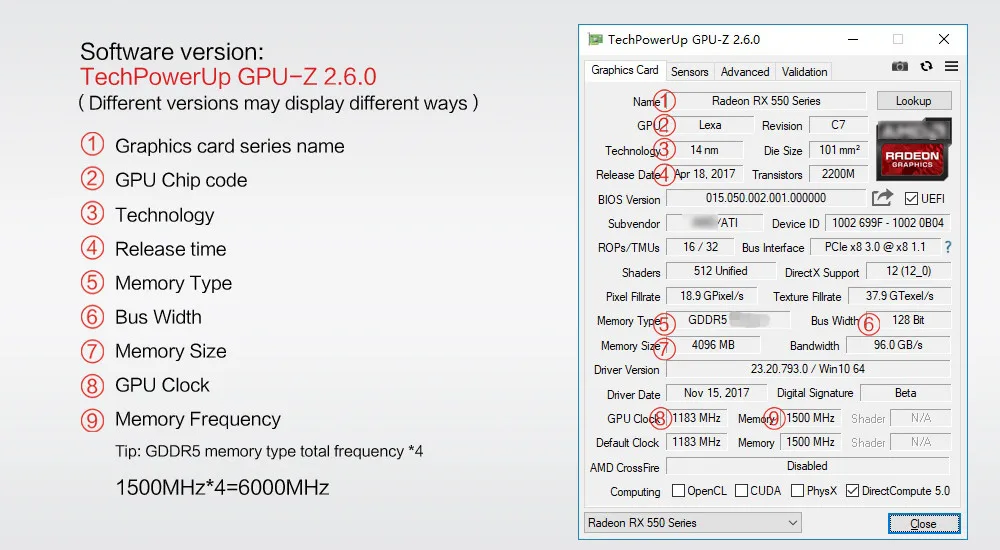Enable the CUDA checkbox
The width and height of the screenshot is (1000, 550).
741,491
